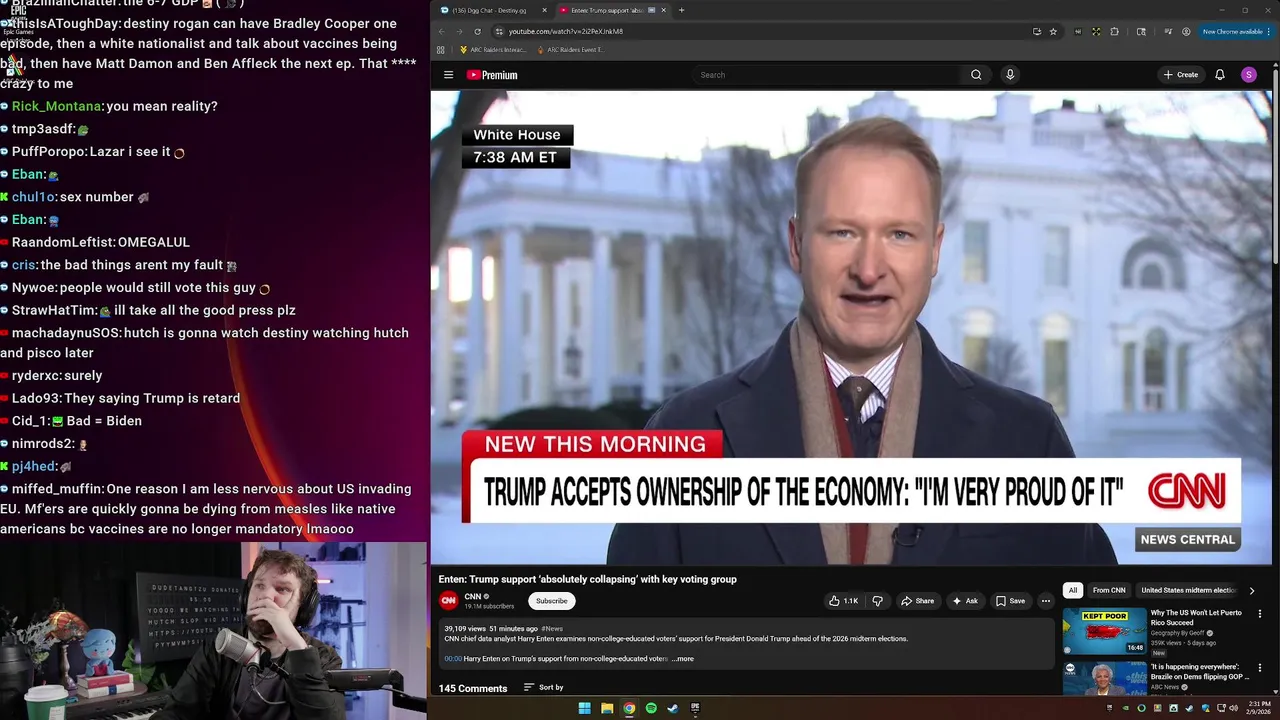Open options for Brazile GOP video
The image size is (1280, 720).
point(1260,668)
